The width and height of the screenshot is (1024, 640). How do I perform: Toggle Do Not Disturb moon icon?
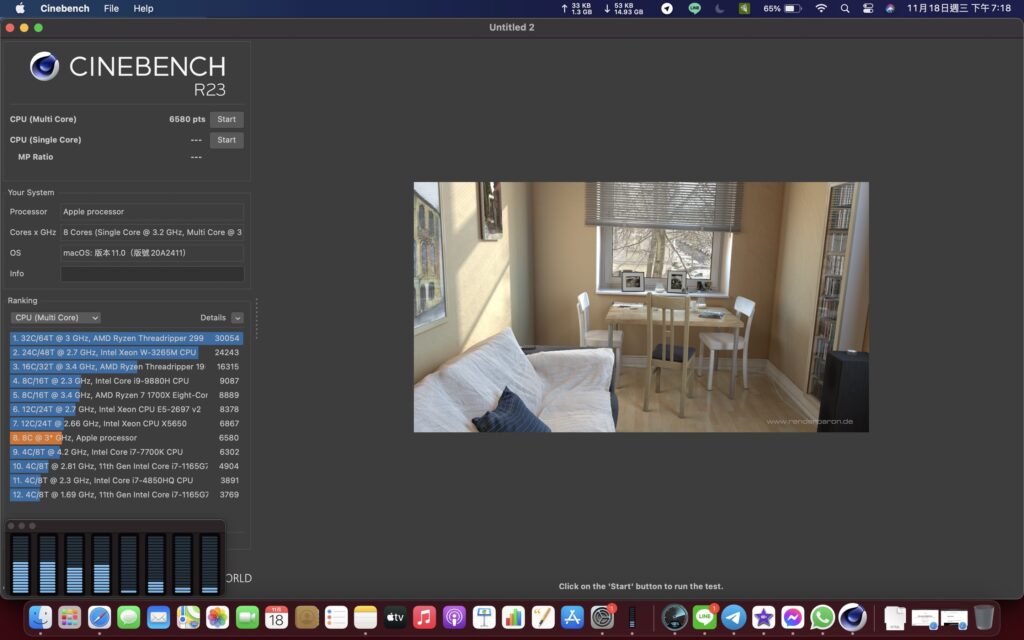click(x=720, y=8)
